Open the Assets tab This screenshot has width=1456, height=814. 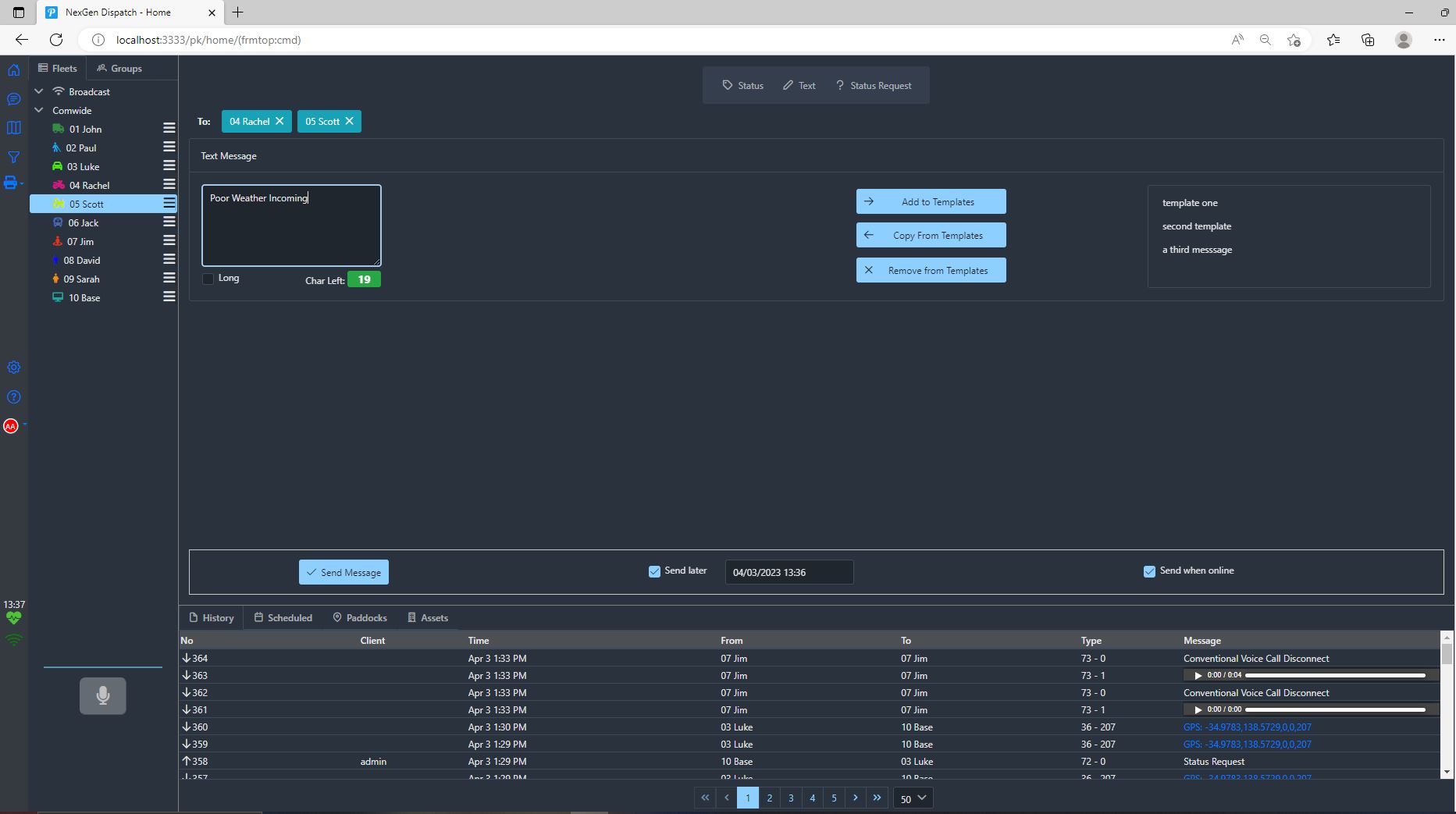tap(428, 617)
